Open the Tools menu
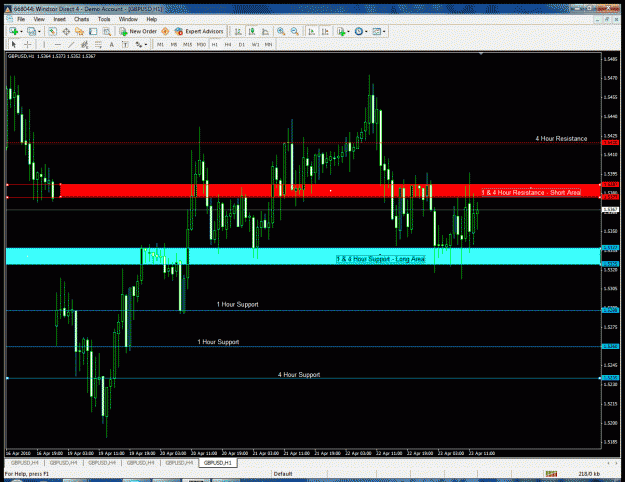This screenshot has height=482, width=625. coord(104,19)
